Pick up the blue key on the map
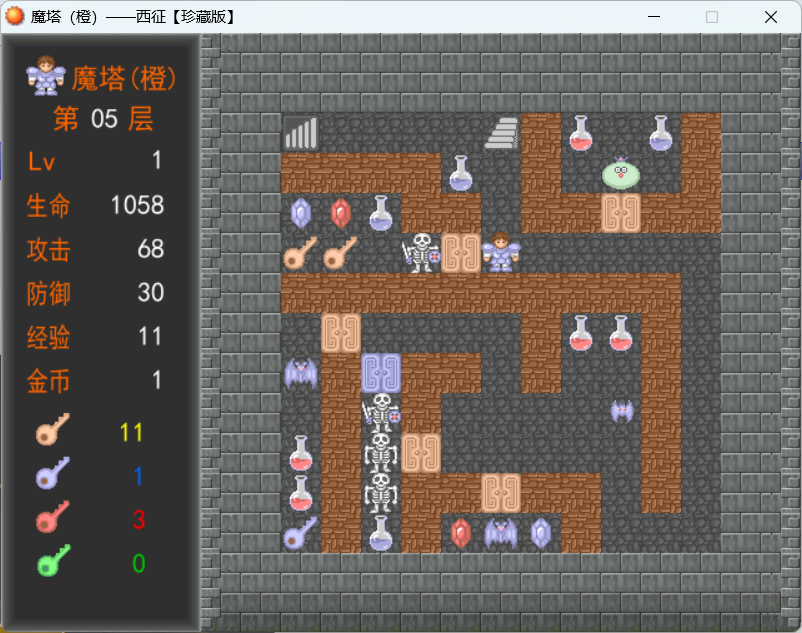Screen dimensions: 802x633 301,533
